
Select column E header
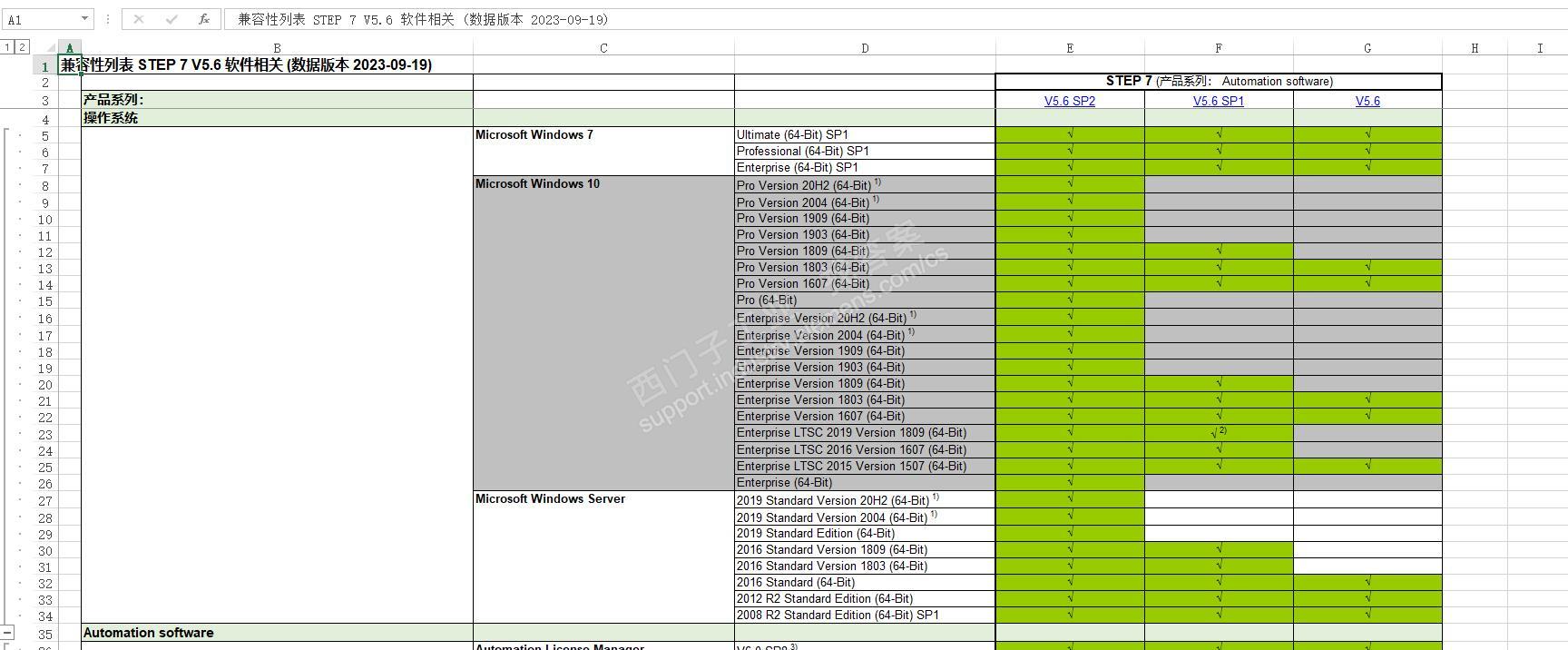[1070, 48]
